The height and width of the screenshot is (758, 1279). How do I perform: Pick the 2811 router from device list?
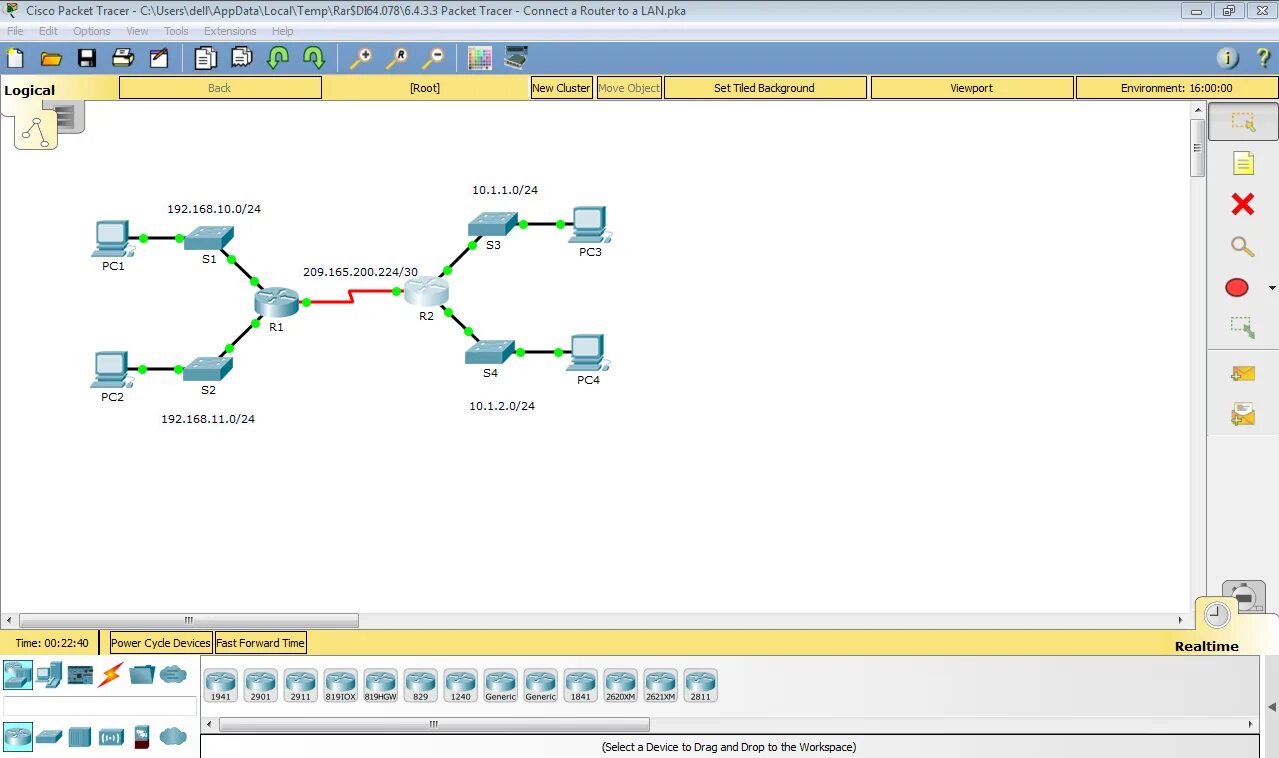pos(701,685)
